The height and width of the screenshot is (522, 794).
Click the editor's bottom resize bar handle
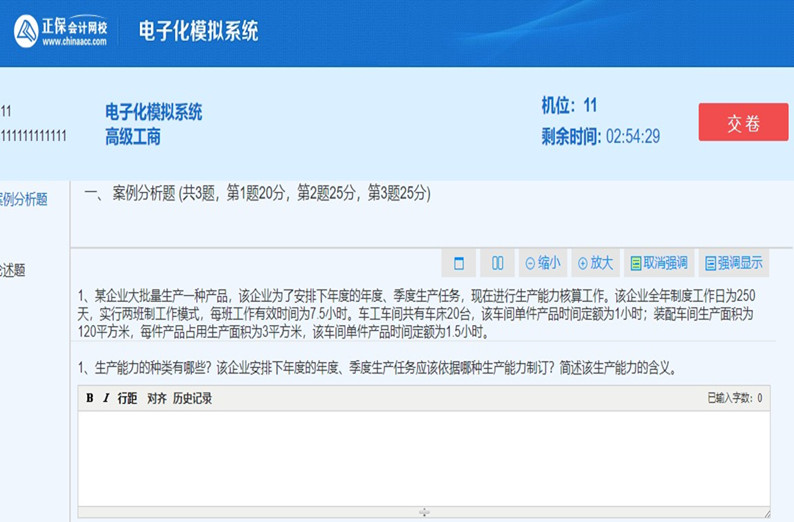424,512
